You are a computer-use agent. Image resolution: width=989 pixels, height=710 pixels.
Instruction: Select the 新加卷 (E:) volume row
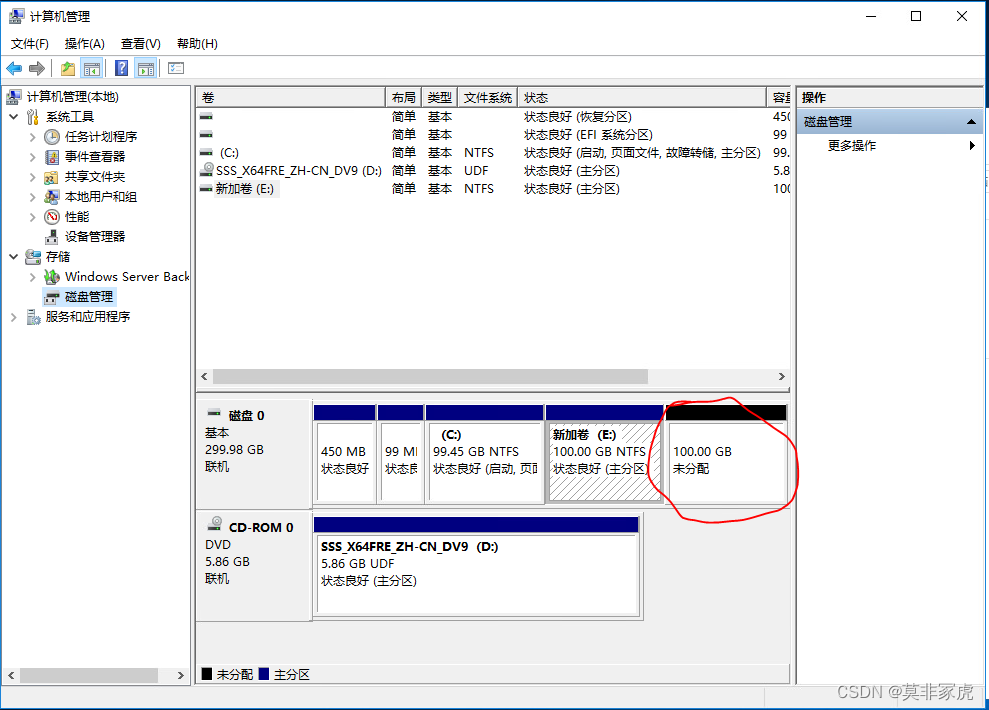[x=493, y=189]
